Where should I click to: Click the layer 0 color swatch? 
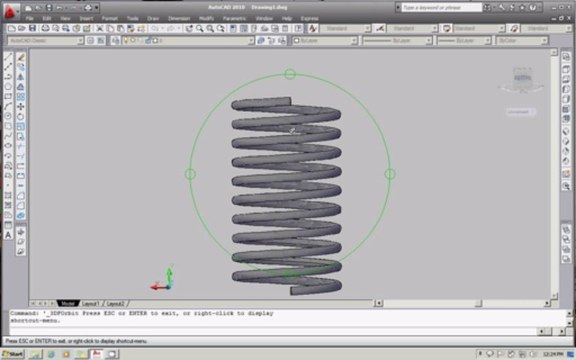[x=155, y=40]
